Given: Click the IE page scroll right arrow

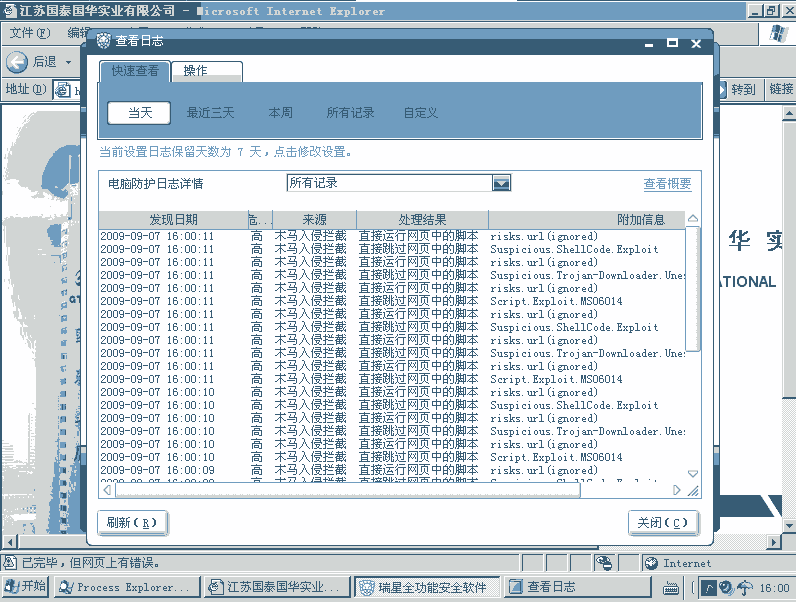Looking at the screenshot, I should [774, 542].
